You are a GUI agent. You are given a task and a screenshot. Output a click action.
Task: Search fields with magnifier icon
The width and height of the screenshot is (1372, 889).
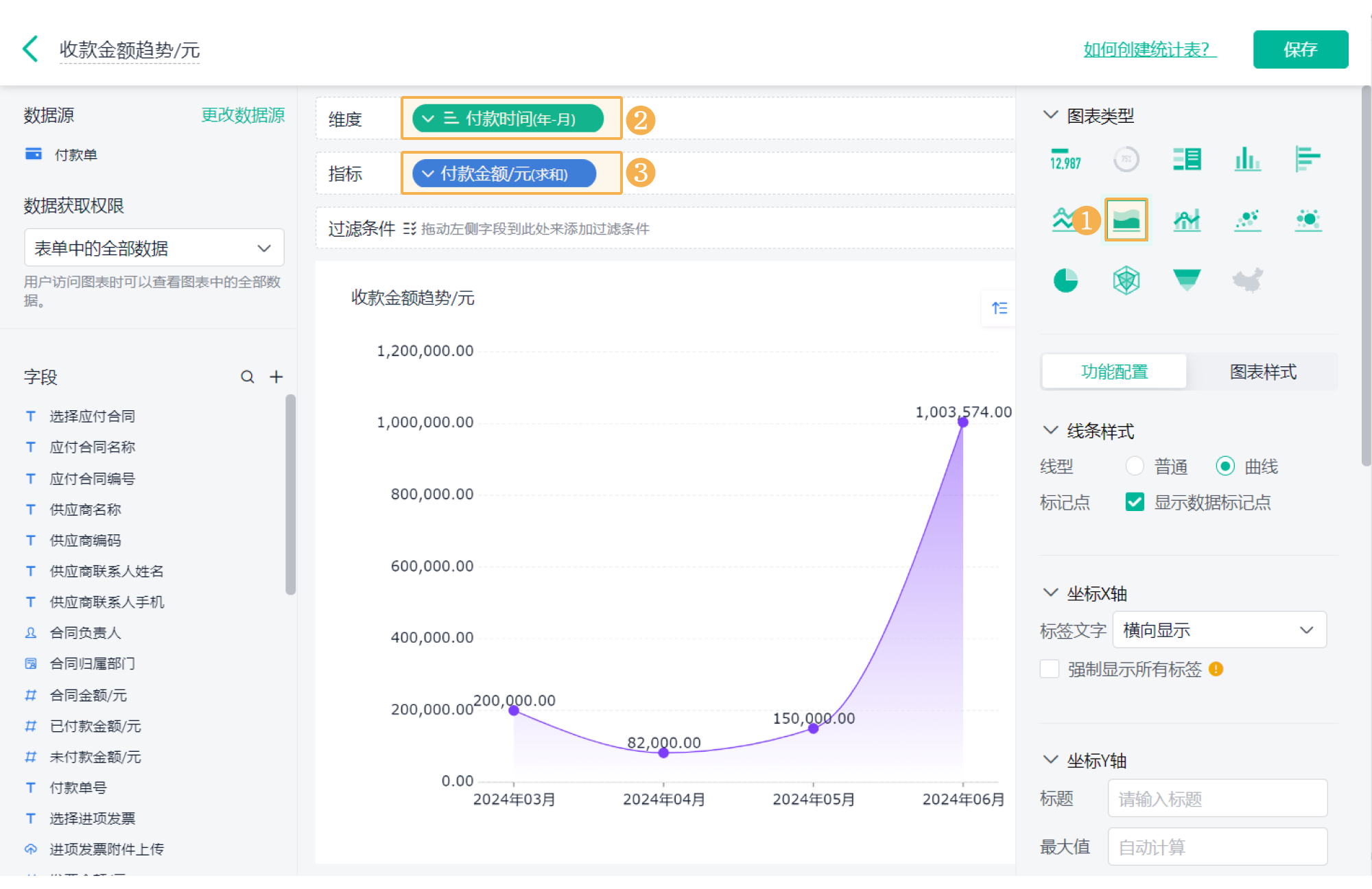(x=247, y=377)
